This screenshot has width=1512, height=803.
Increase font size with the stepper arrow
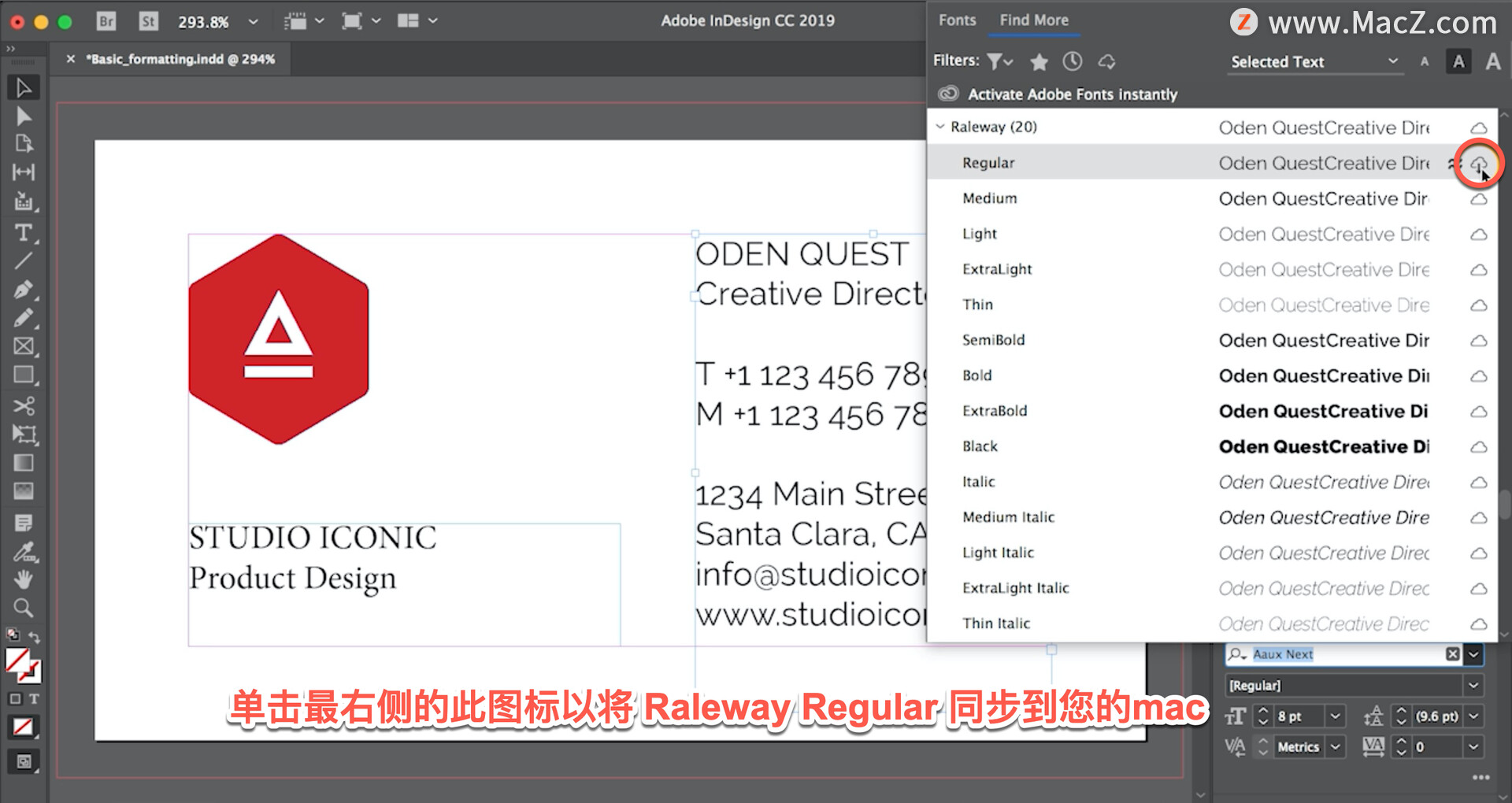coord(1264,711)
